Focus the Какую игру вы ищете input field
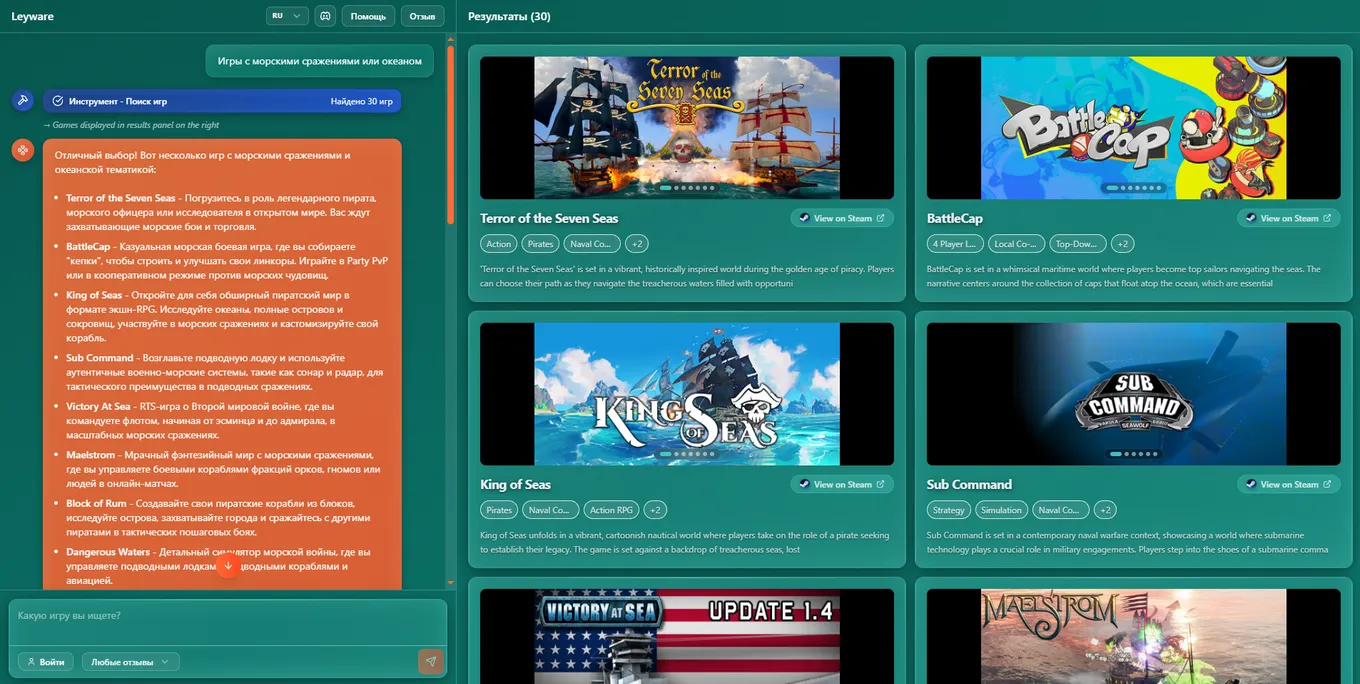1360x684 pixels. [228, 622]
